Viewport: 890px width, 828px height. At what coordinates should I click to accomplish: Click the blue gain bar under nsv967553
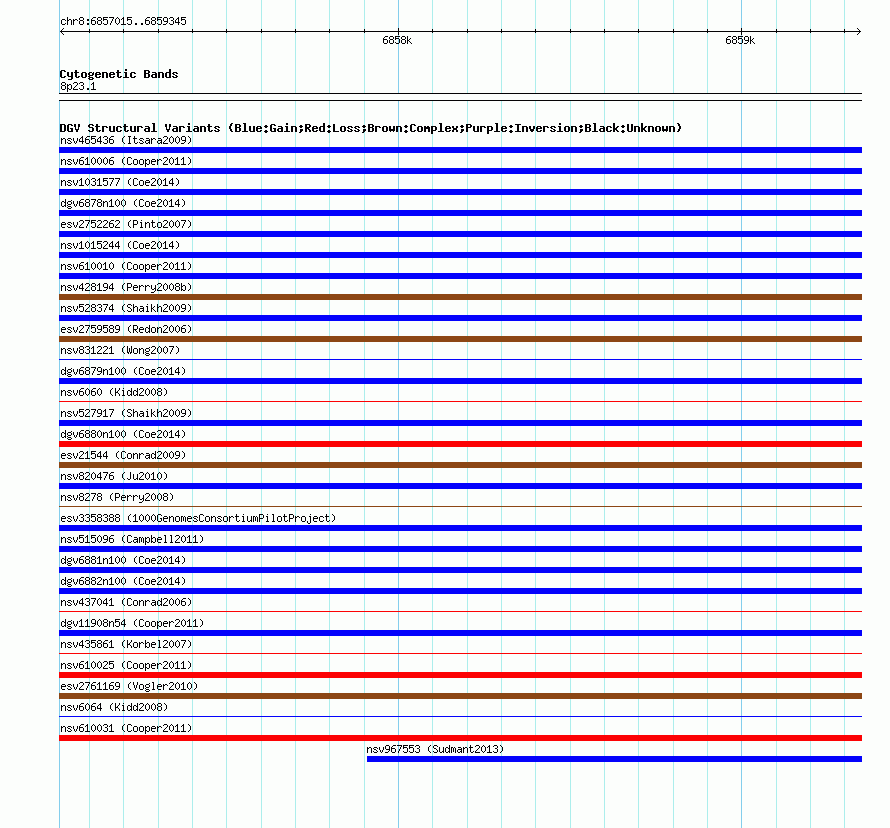(x=614, y=759)
